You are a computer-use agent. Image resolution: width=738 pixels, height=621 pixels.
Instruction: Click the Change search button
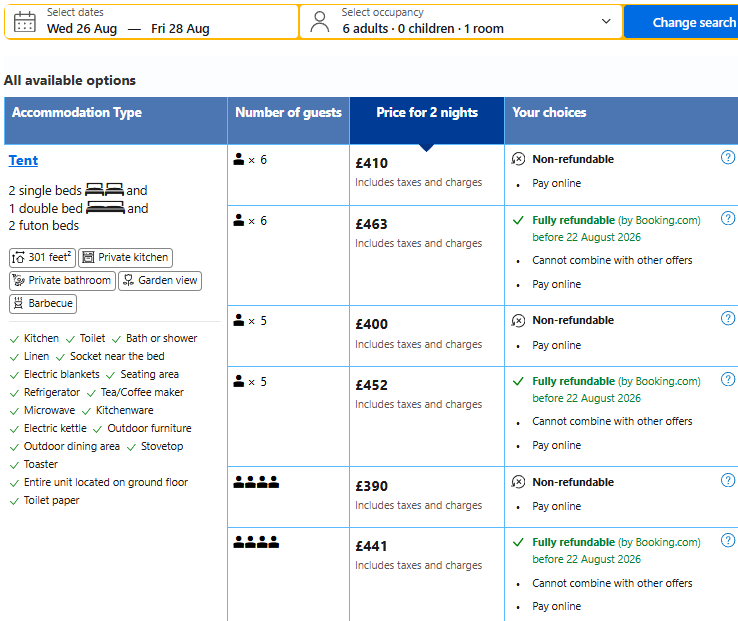[x=681, y=22]
